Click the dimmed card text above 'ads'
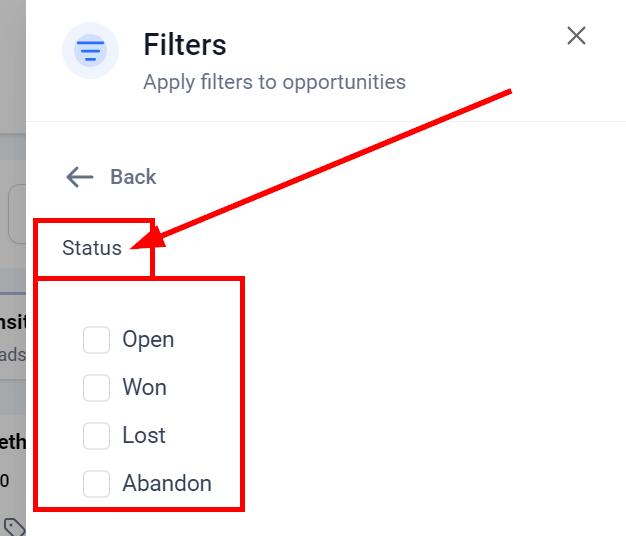Image resolution: width=626 pixels, height=536 pixels. (12, 321)
